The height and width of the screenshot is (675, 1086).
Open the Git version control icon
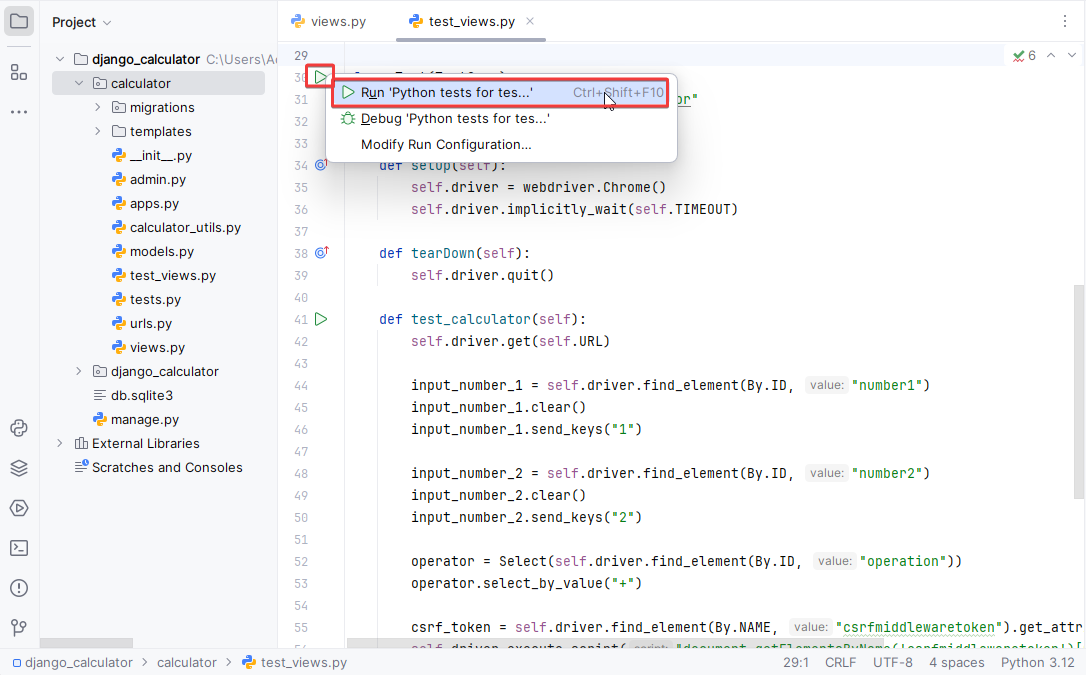pos(19,628)
